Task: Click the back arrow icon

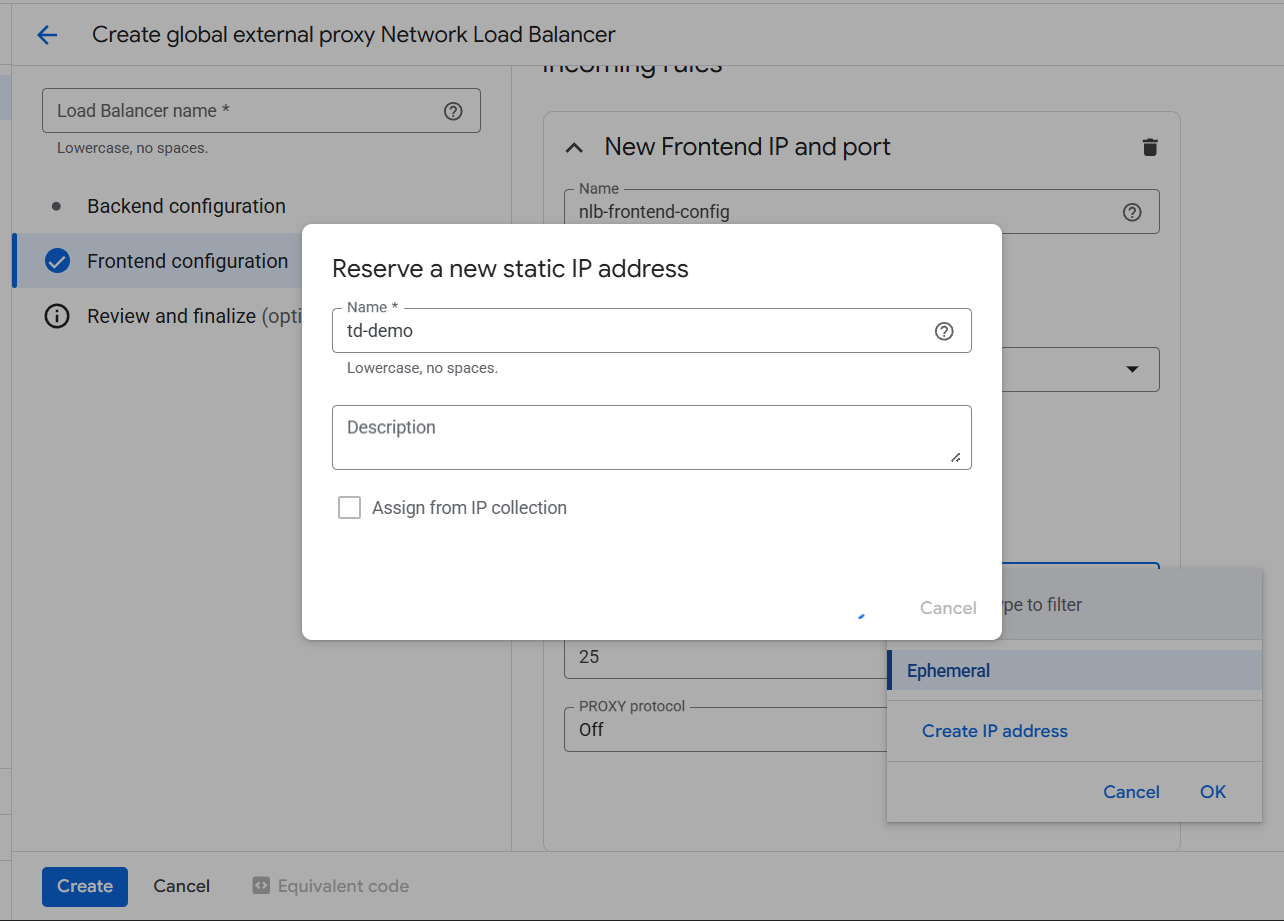Action: coord(47,35)
